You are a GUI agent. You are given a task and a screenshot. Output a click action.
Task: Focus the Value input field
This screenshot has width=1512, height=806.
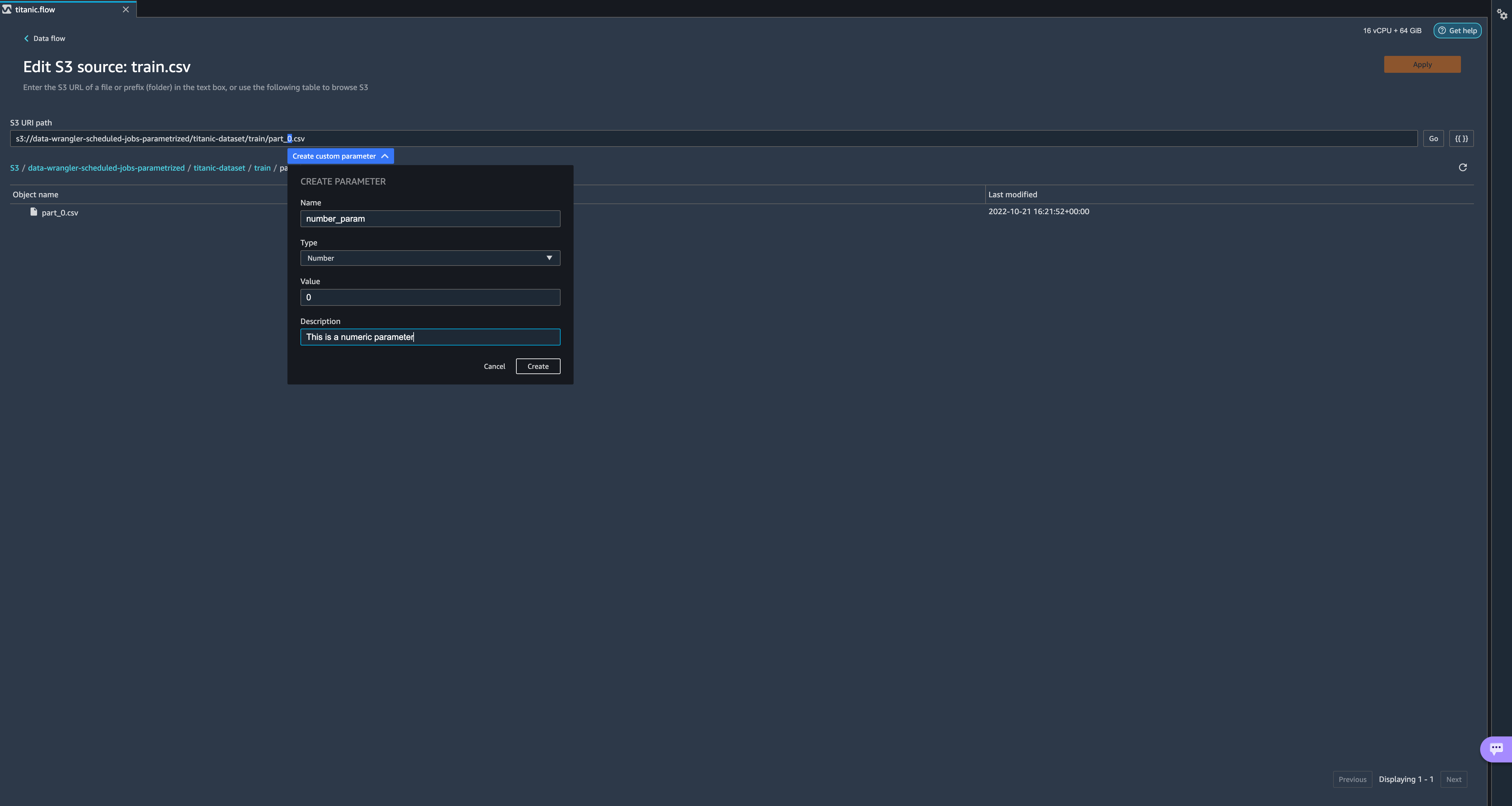click(x=430, y=297)
